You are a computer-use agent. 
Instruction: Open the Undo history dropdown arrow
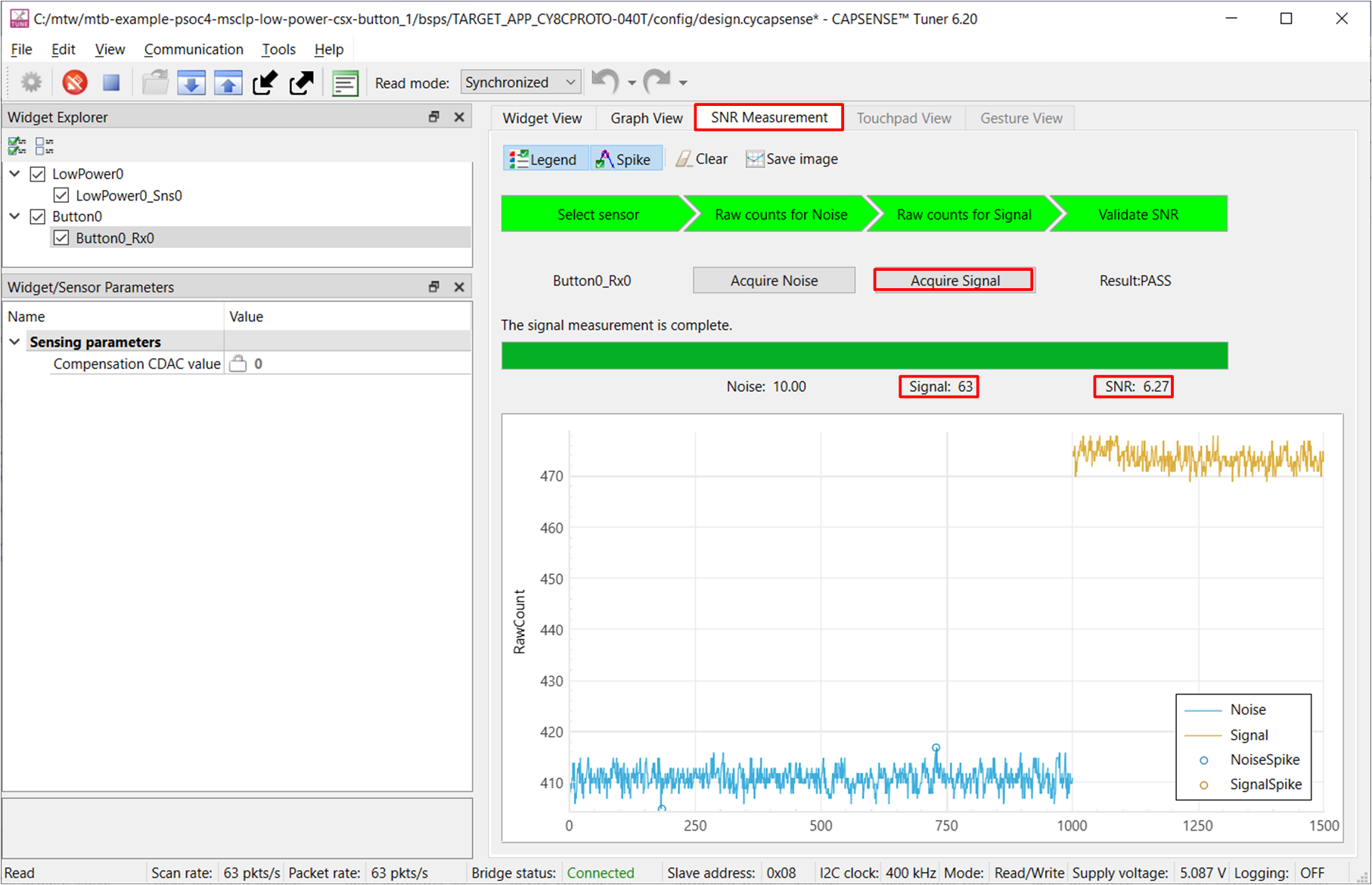[632, 82]
